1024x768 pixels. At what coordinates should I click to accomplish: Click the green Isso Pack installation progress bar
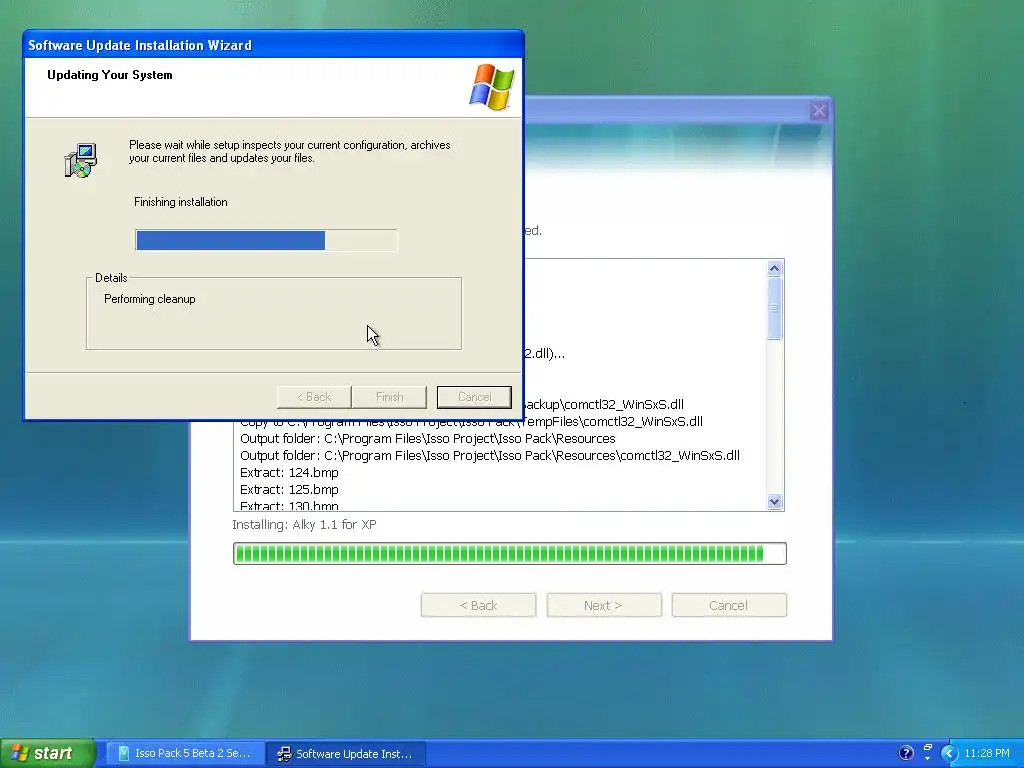[509, 554]
